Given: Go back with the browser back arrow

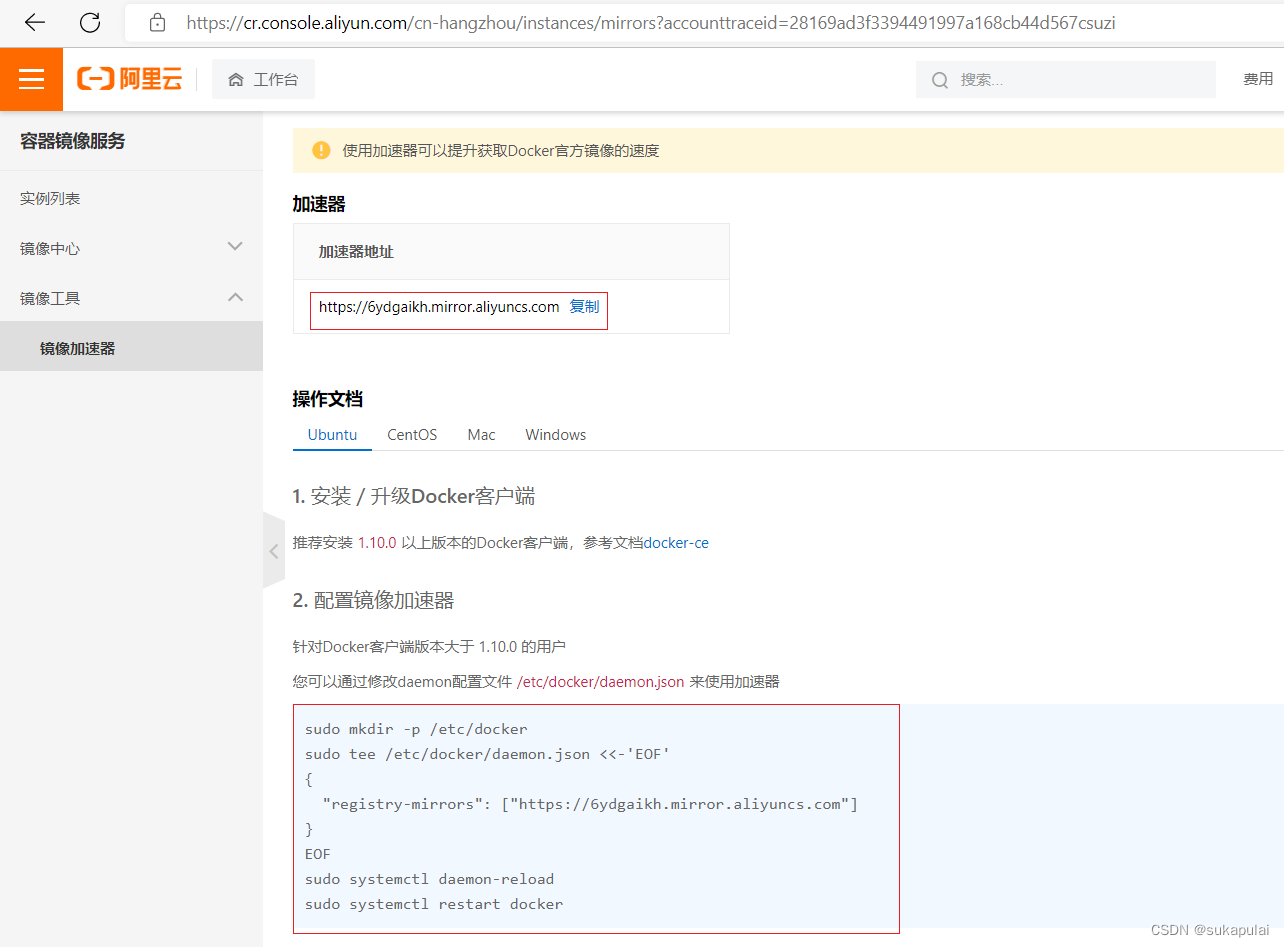Looking at the screenshot, I should coord(35,22).
